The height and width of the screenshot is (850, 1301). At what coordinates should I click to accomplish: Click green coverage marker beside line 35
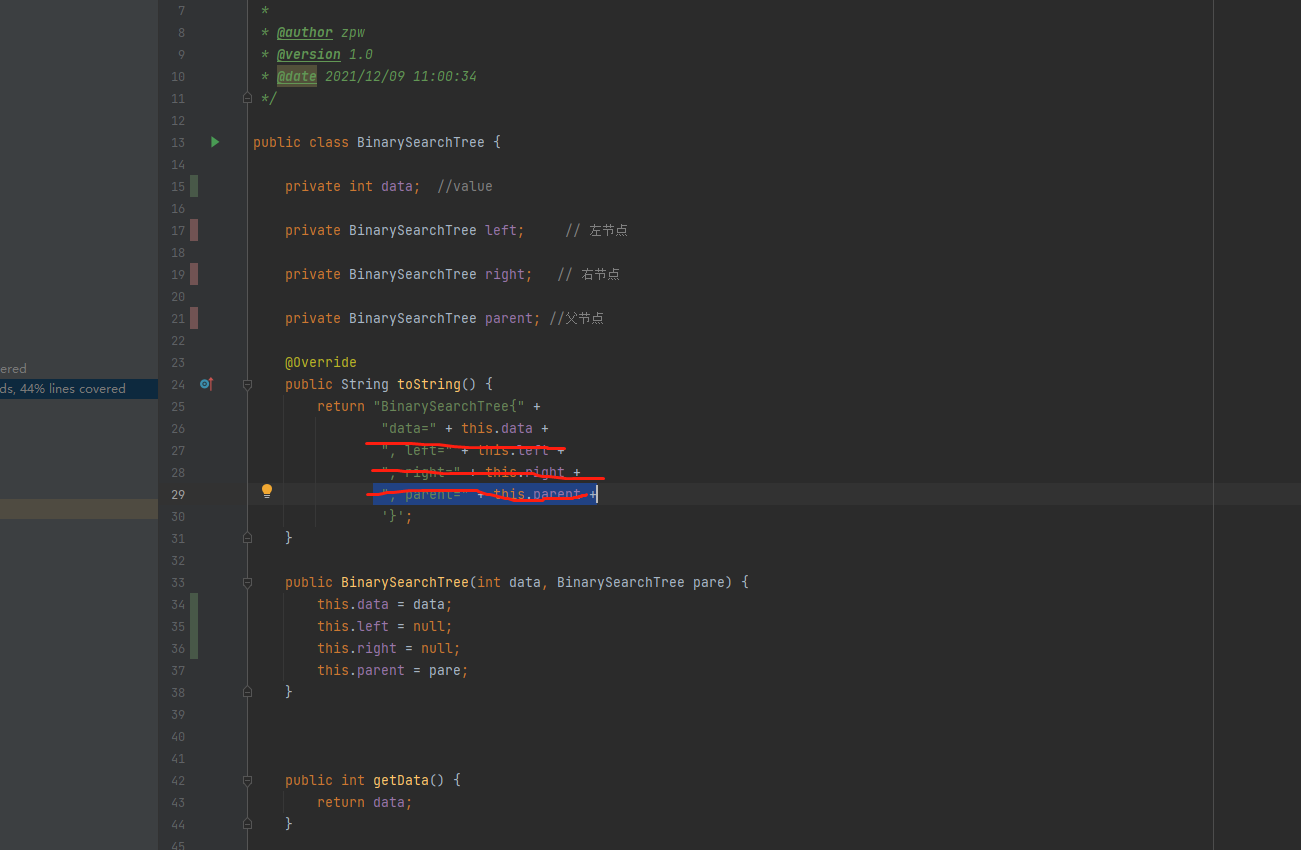click(194, 626)
